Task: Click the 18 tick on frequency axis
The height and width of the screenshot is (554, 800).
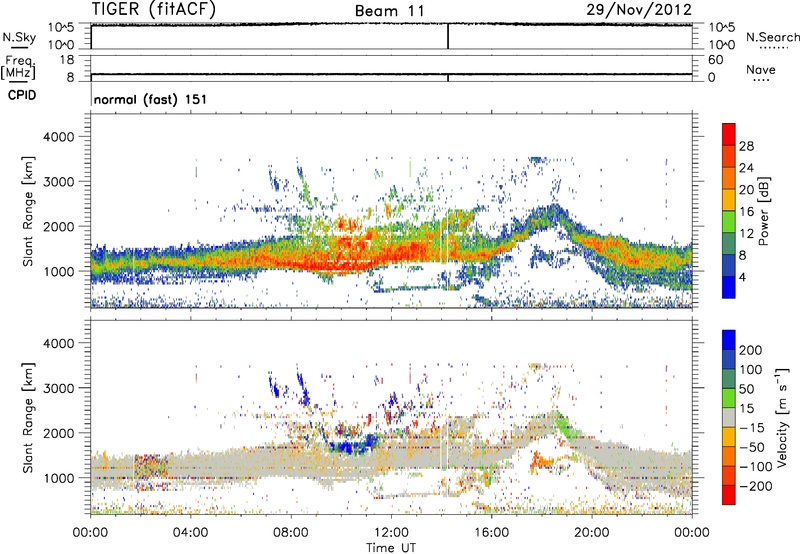Action: click(x=67, y=60)
